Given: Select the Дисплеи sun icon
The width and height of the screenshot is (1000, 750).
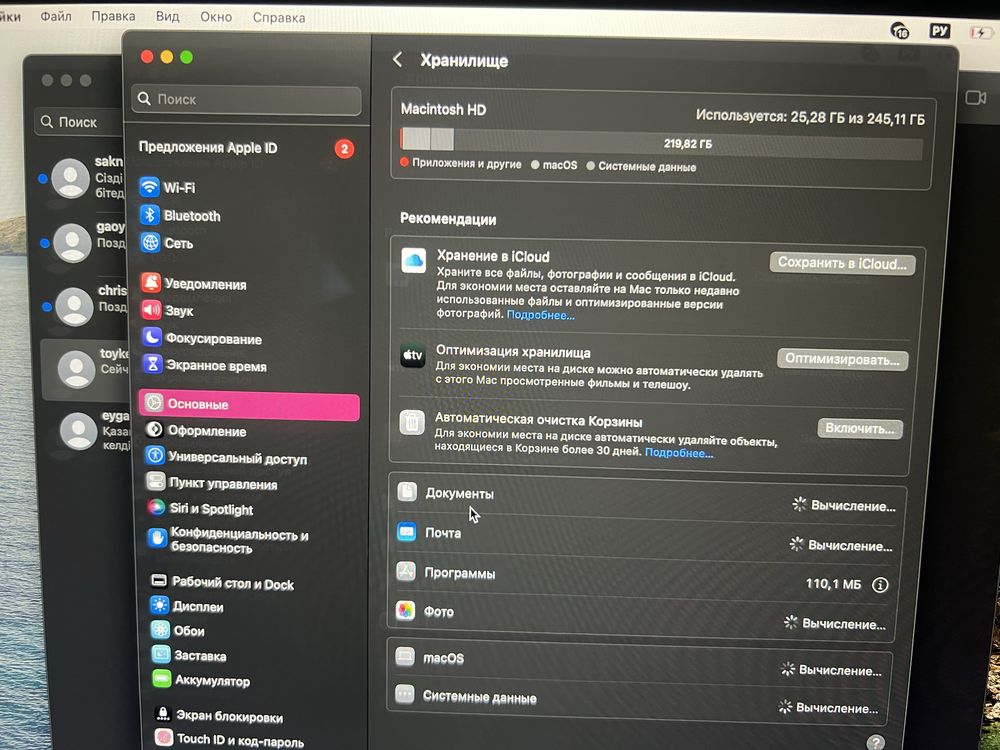Looking at the screenshot, I should [x=159, y=605].
